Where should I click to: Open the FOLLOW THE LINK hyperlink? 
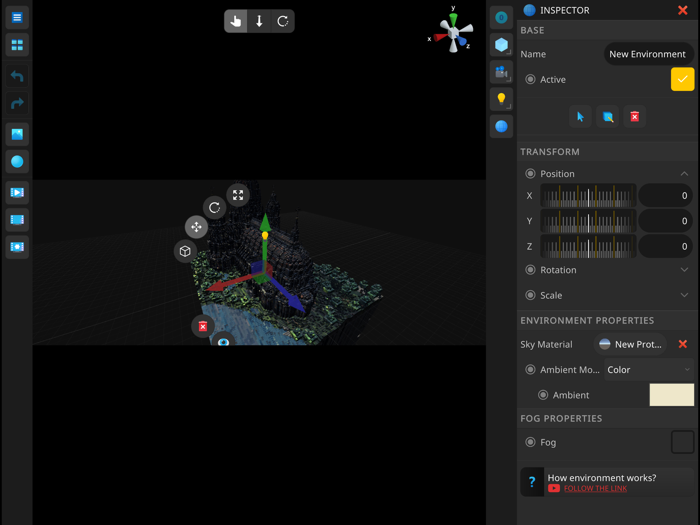pos(595,488)
